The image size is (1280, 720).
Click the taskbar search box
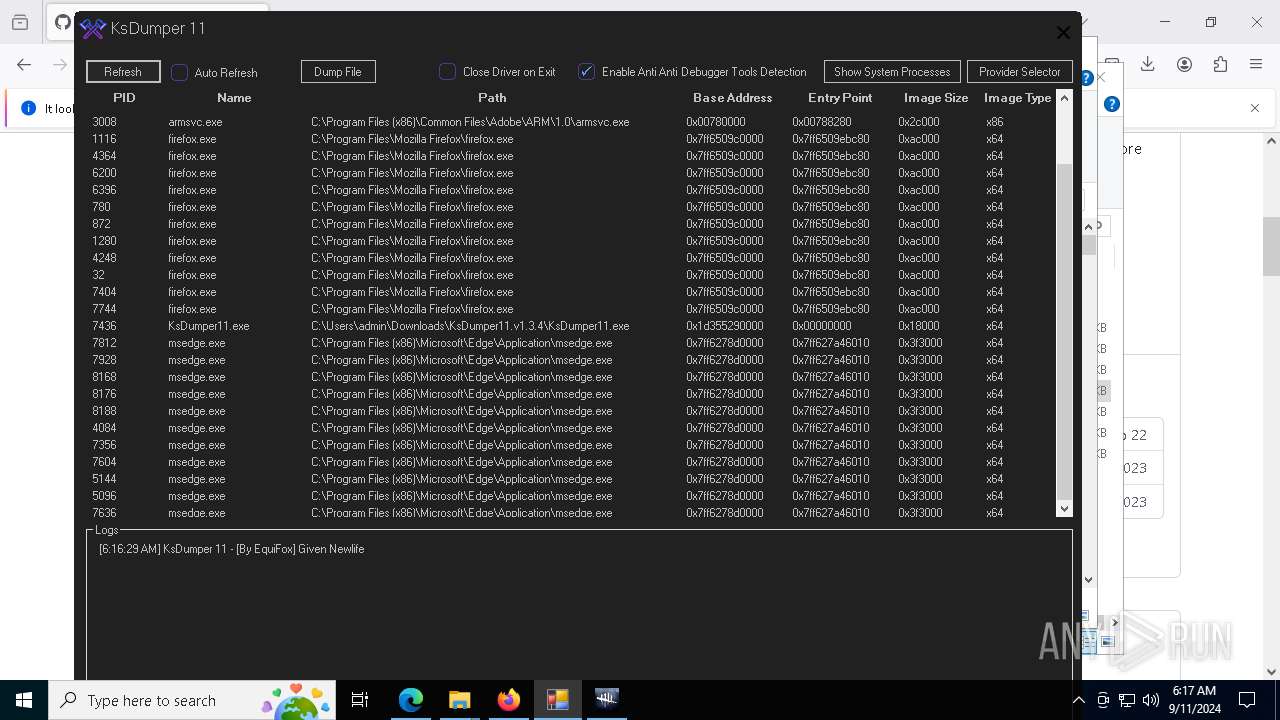point(193,700)
